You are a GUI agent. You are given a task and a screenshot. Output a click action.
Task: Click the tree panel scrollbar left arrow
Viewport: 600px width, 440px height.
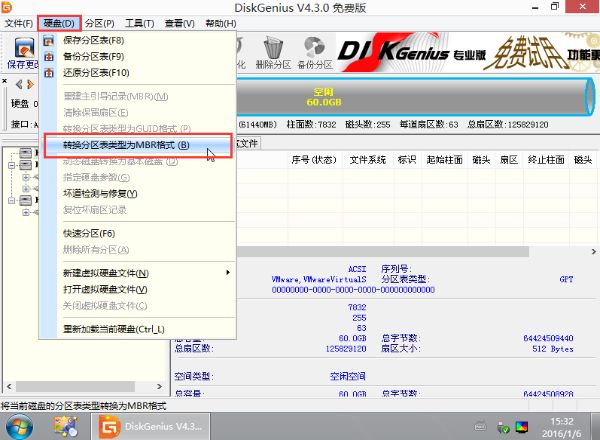click(9, 386)
